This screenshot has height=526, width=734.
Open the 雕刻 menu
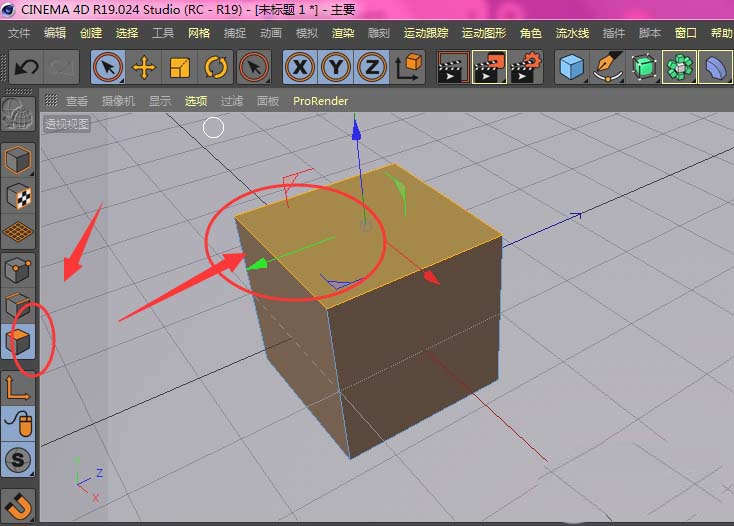click(x=379, y=33)
